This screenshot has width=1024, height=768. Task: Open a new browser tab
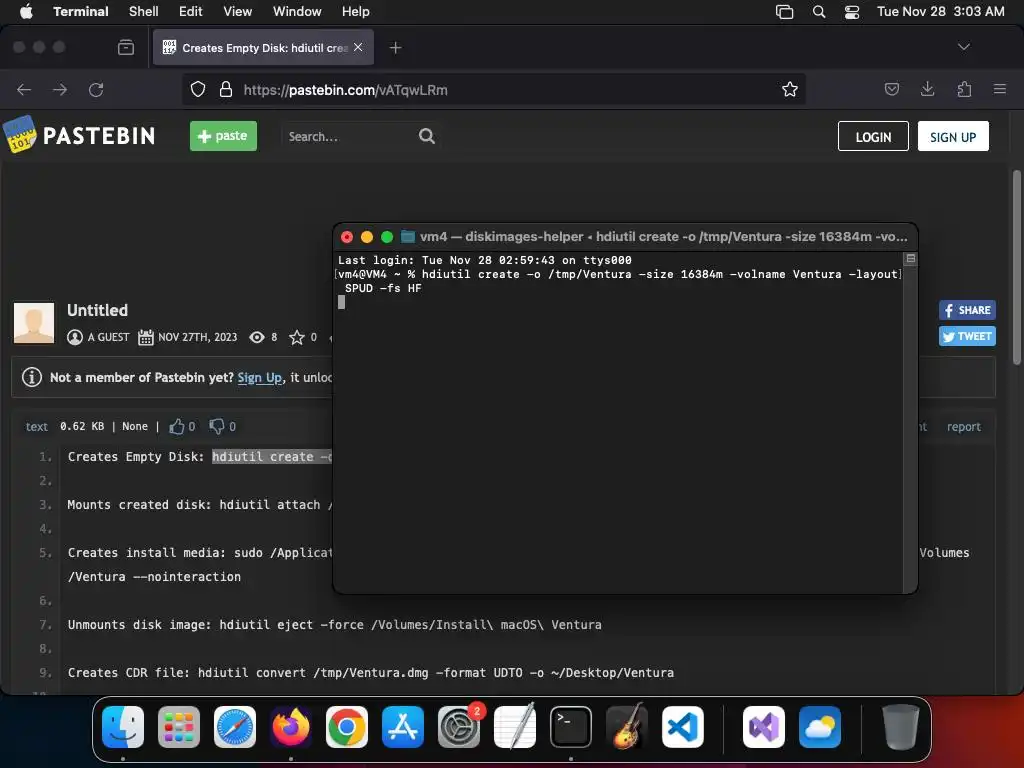pos(395,48)
